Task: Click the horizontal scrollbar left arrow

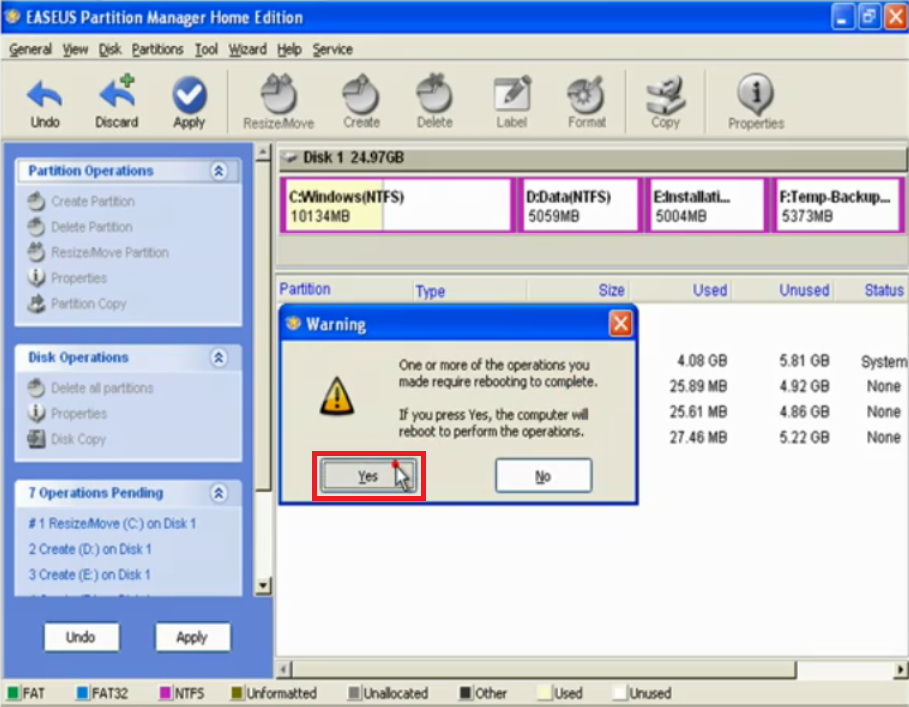Action: coord(283,670)
